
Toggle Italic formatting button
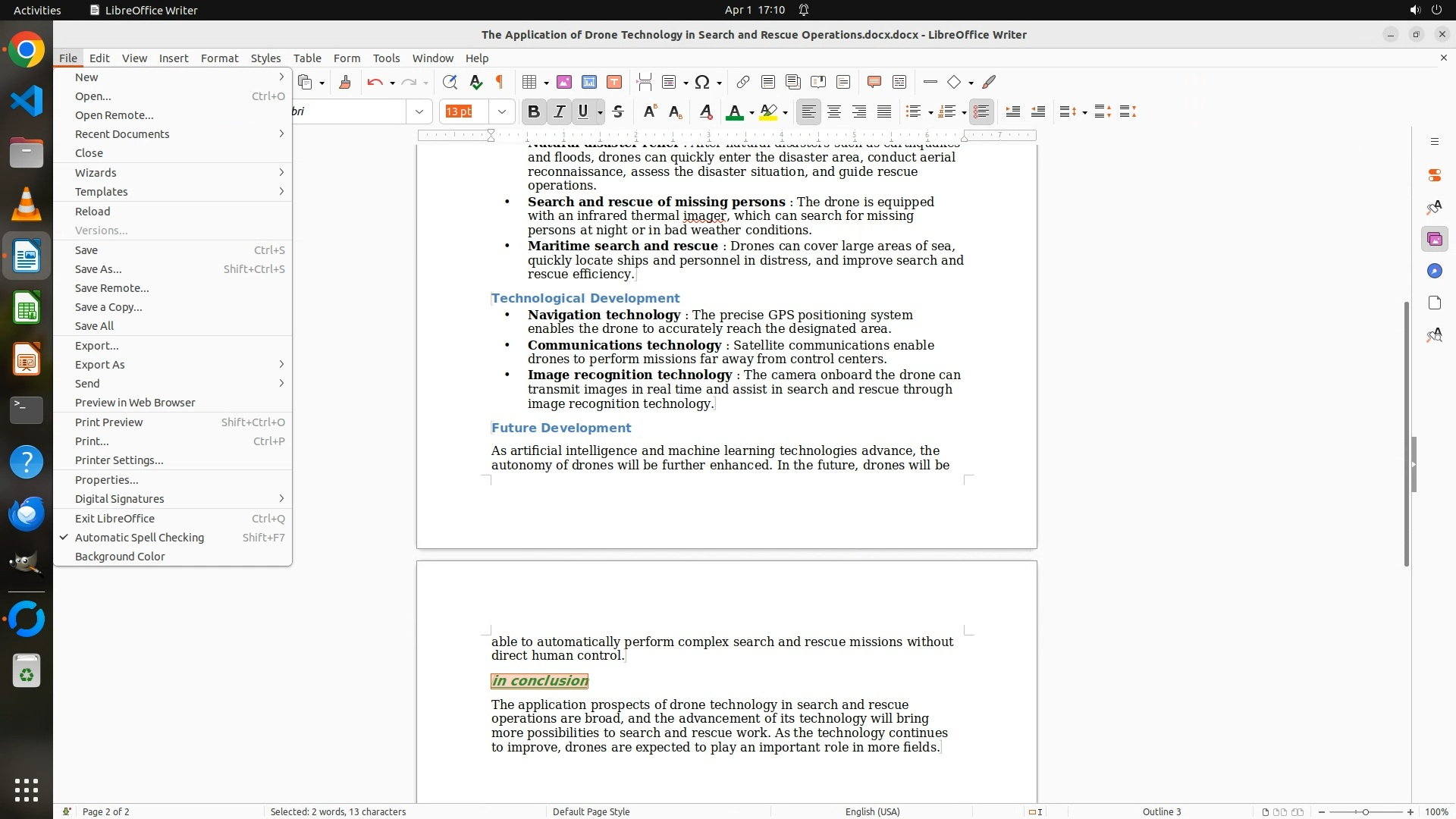pos(559,111)
